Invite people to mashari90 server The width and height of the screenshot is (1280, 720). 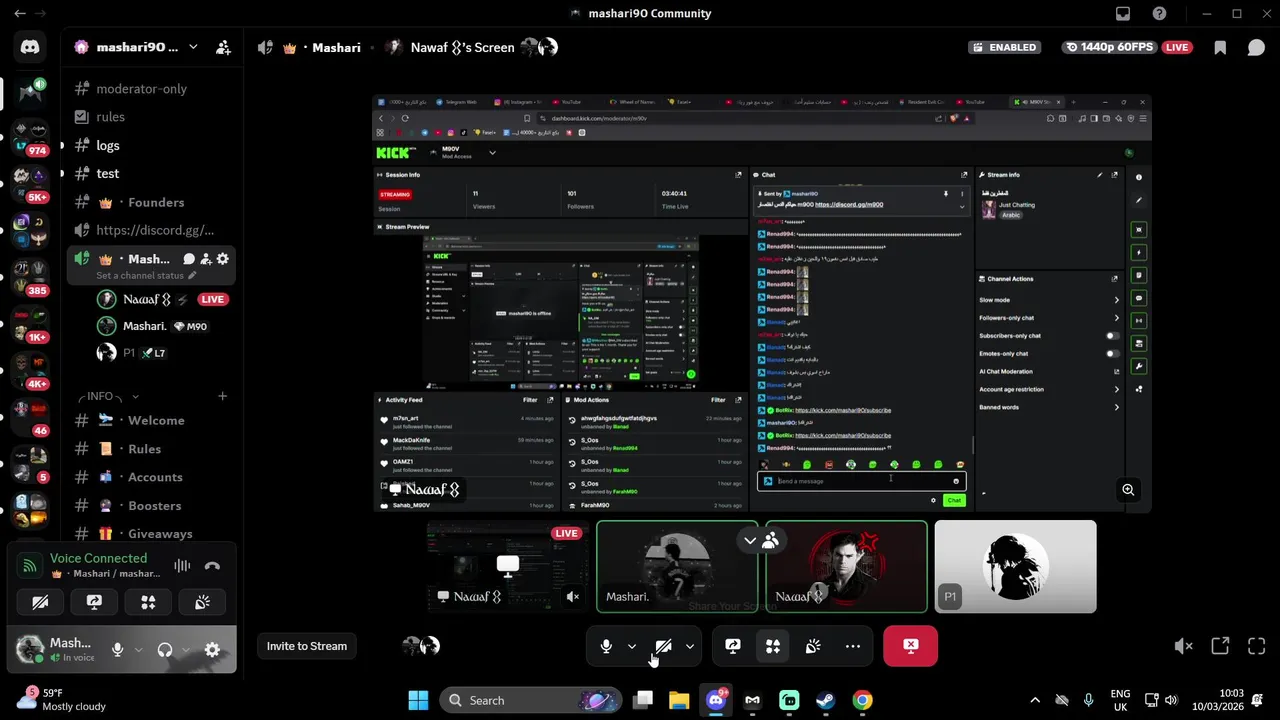pyautogui.click(x=223, y=47)
